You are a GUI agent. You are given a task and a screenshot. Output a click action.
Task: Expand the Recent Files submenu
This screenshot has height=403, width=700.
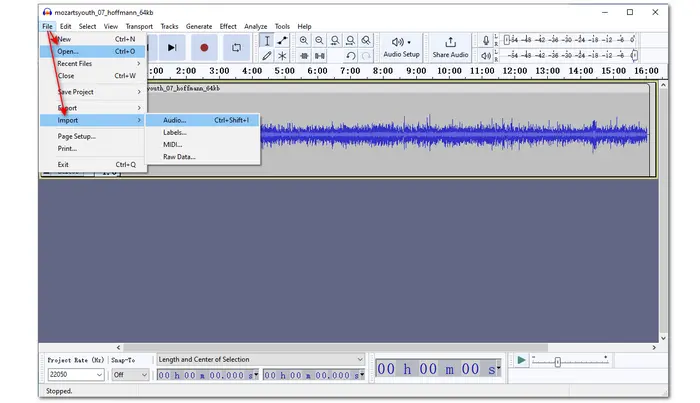click(93, 63)
